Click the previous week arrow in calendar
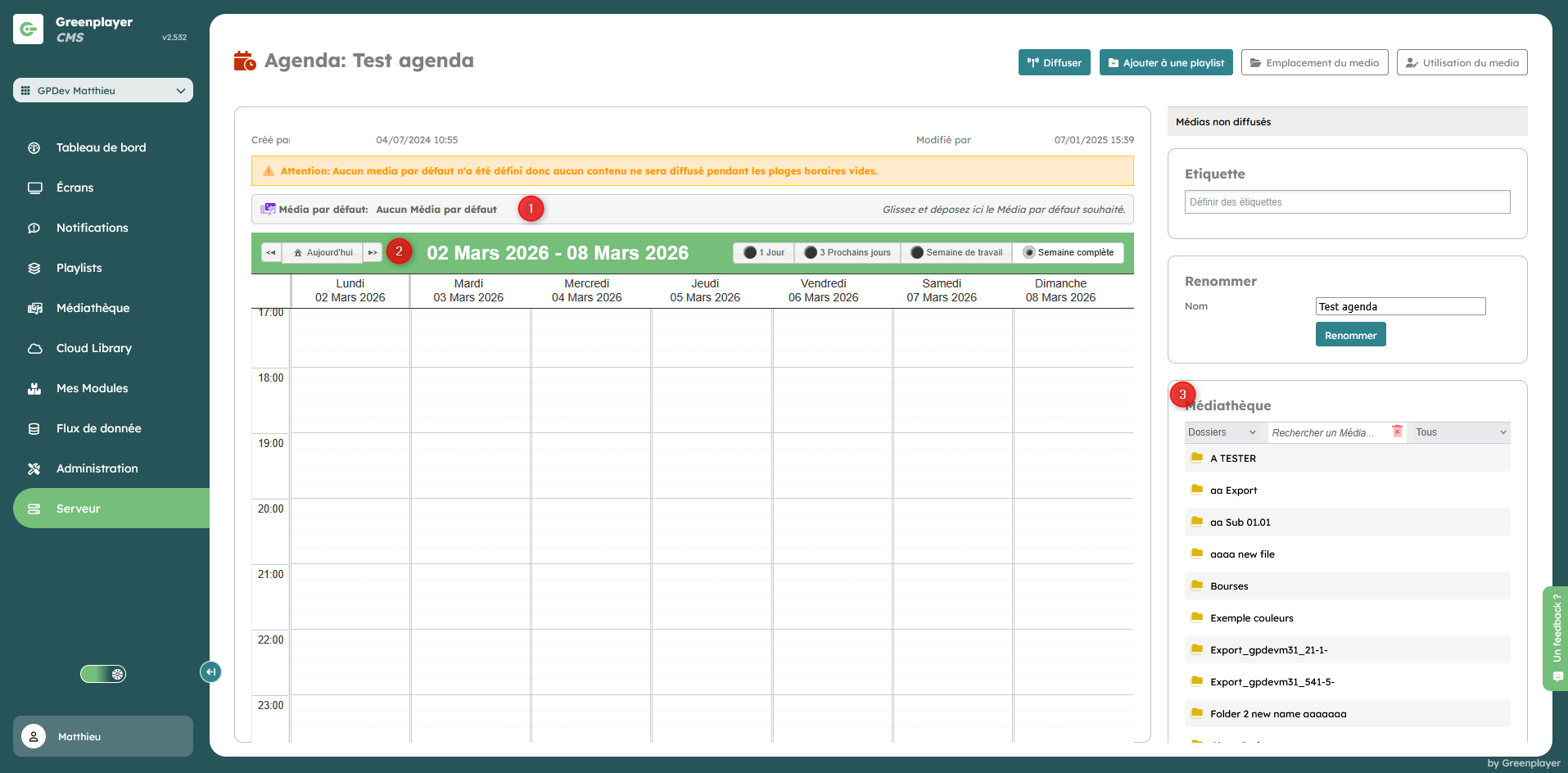The image size is (1568, 773). [x=271, y=253]
